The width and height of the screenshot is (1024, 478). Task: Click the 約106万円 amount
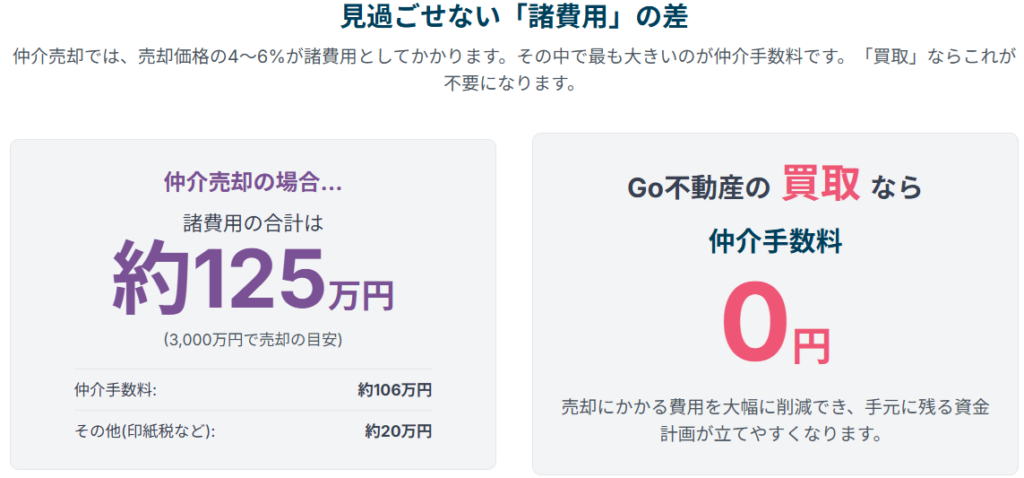point(394,390)
